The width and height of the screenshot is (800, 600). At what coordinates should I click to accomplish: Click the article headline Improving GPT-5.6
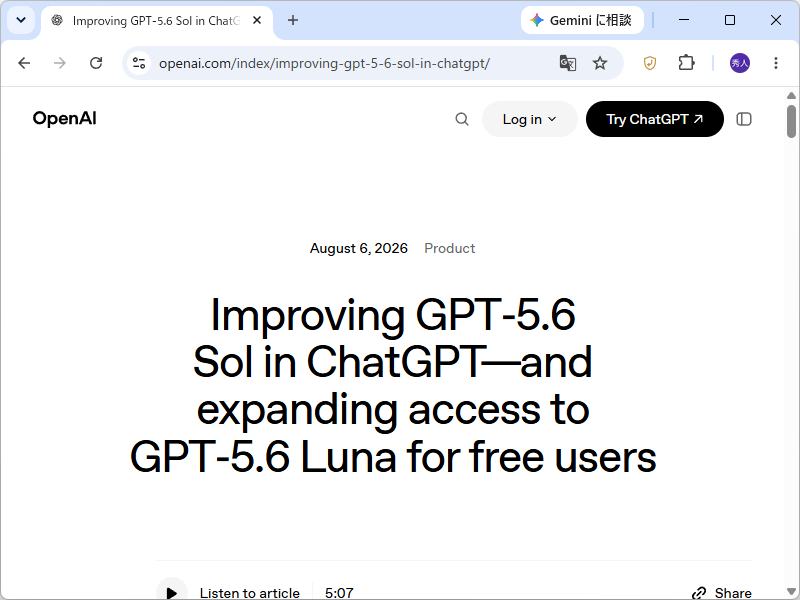click(x=393, y=386)
